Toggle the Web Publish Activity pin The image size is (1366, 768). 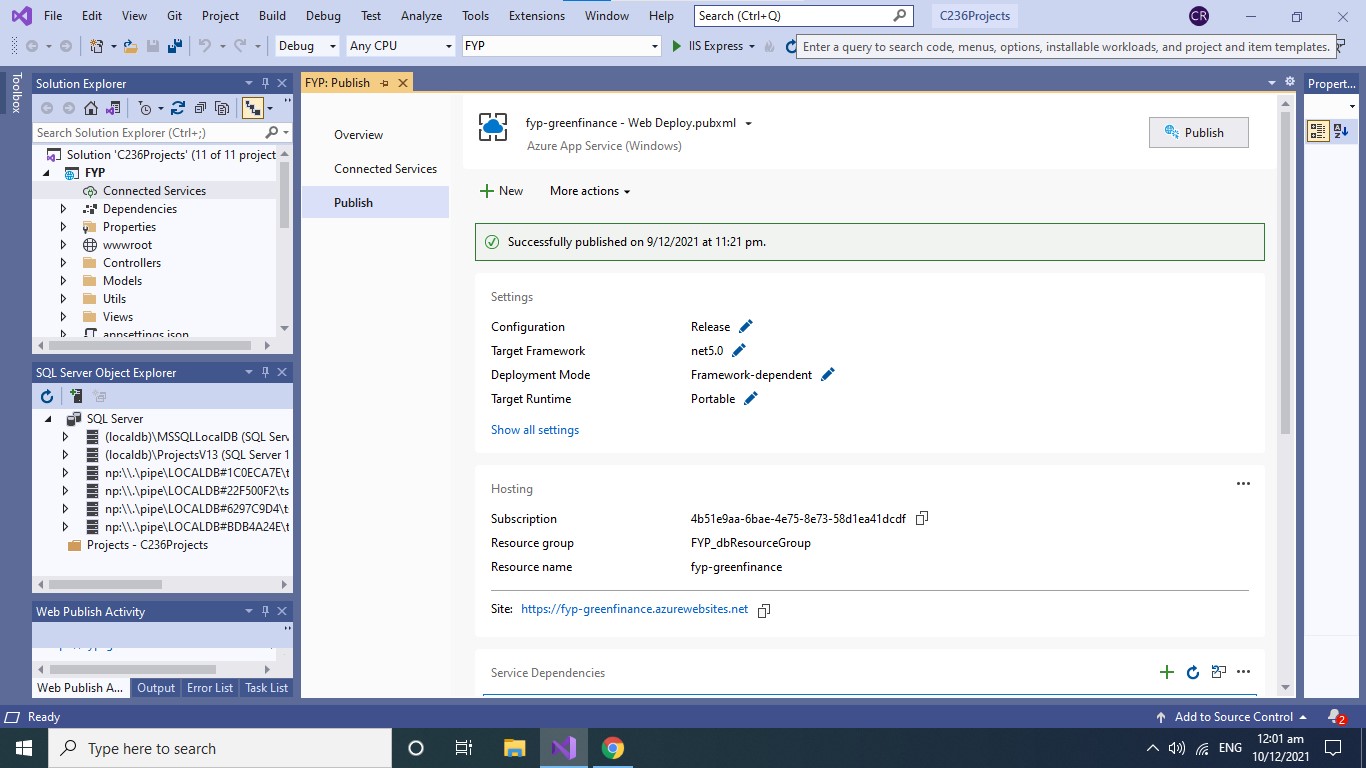265,611
